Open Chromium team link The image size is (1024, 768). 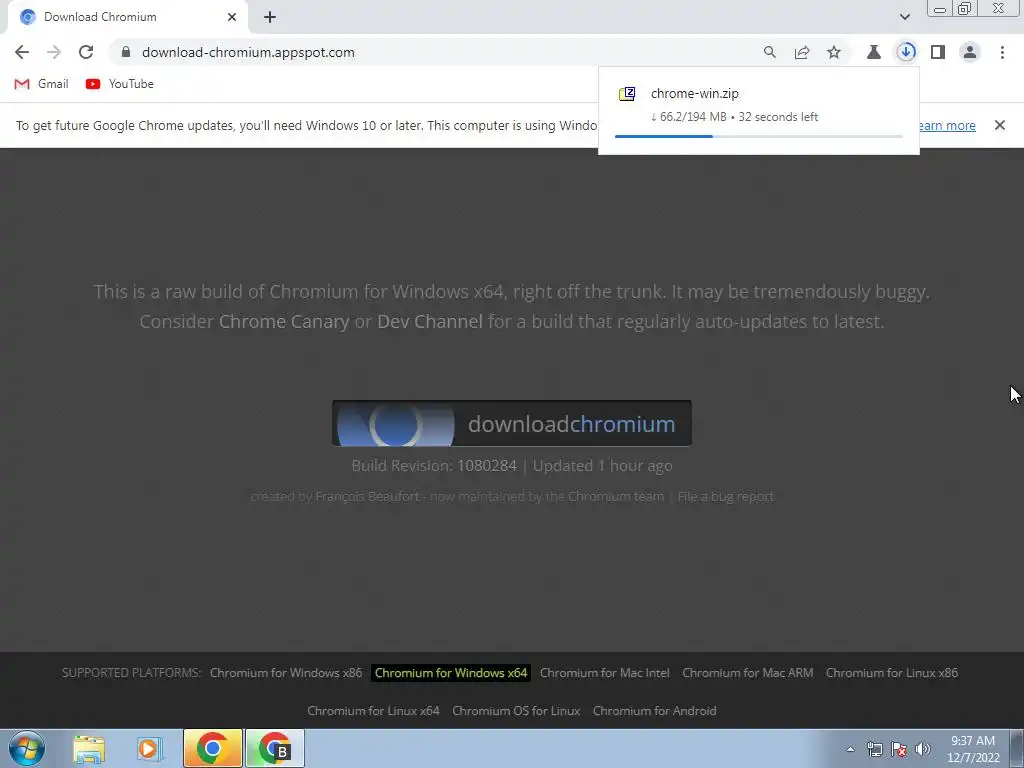click(616, 496)
